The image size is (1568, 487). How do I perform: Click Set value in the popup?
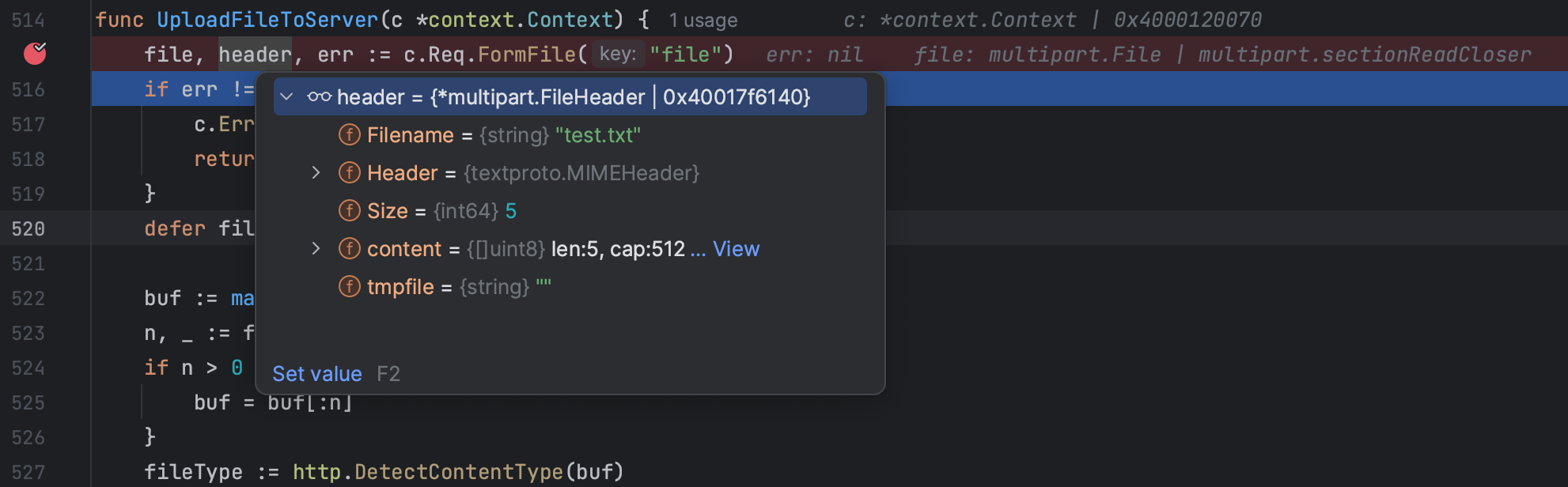pyautogui.click(x=317, y=374)
